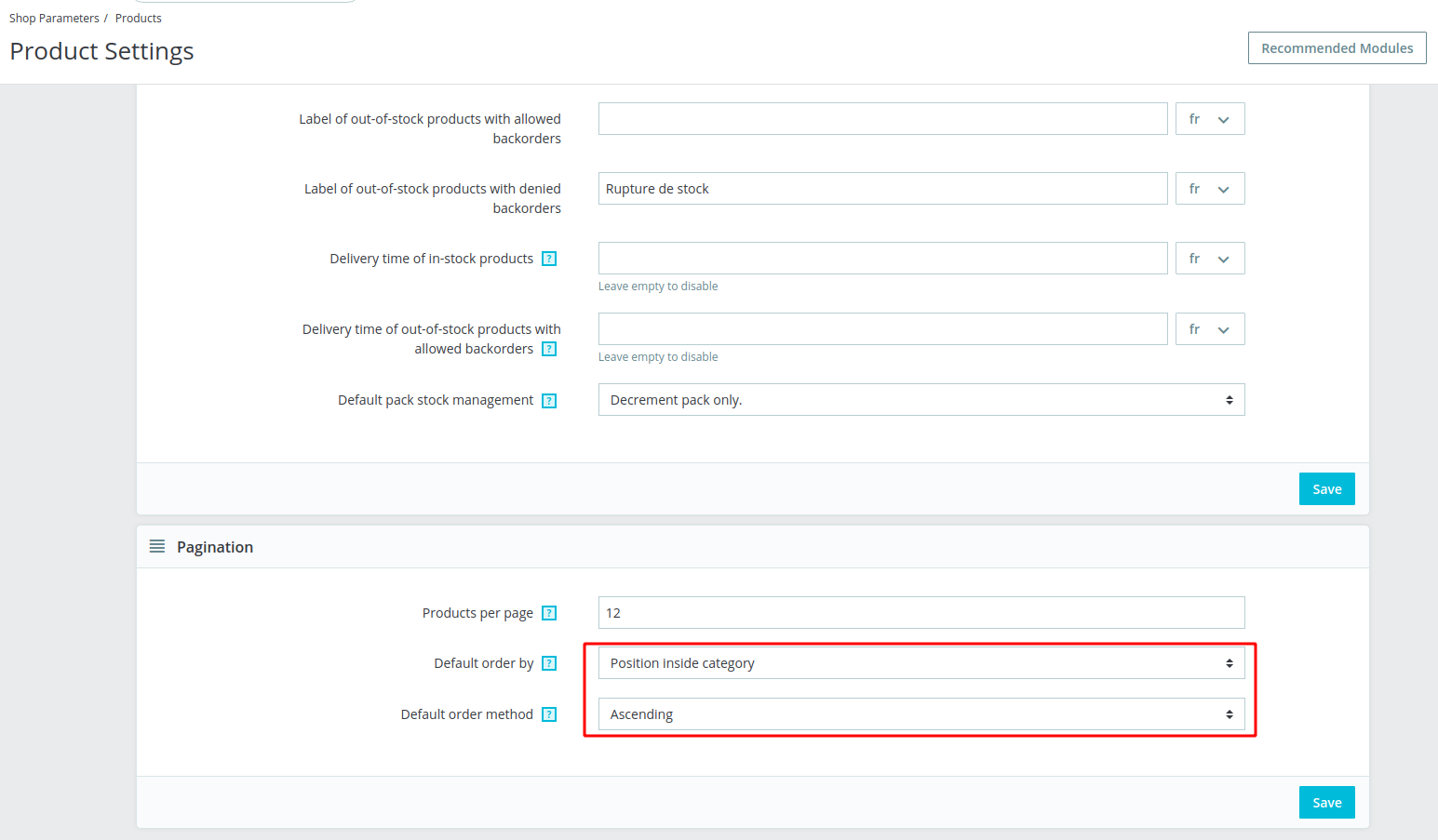The width and height of the screenshot is (1438, 840).
Task: Click the Product Settings page title
Action: point(102,51)
